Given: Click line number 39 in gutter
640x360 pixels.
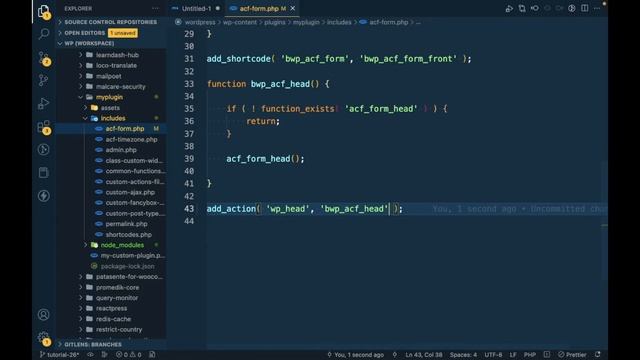Looking at the screenshot, I should [x=189, y=159].
